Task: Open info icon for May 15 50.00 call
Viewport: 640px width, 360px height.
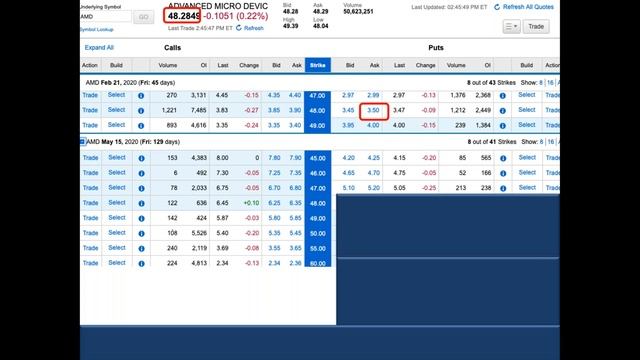Action: (141, 233)
